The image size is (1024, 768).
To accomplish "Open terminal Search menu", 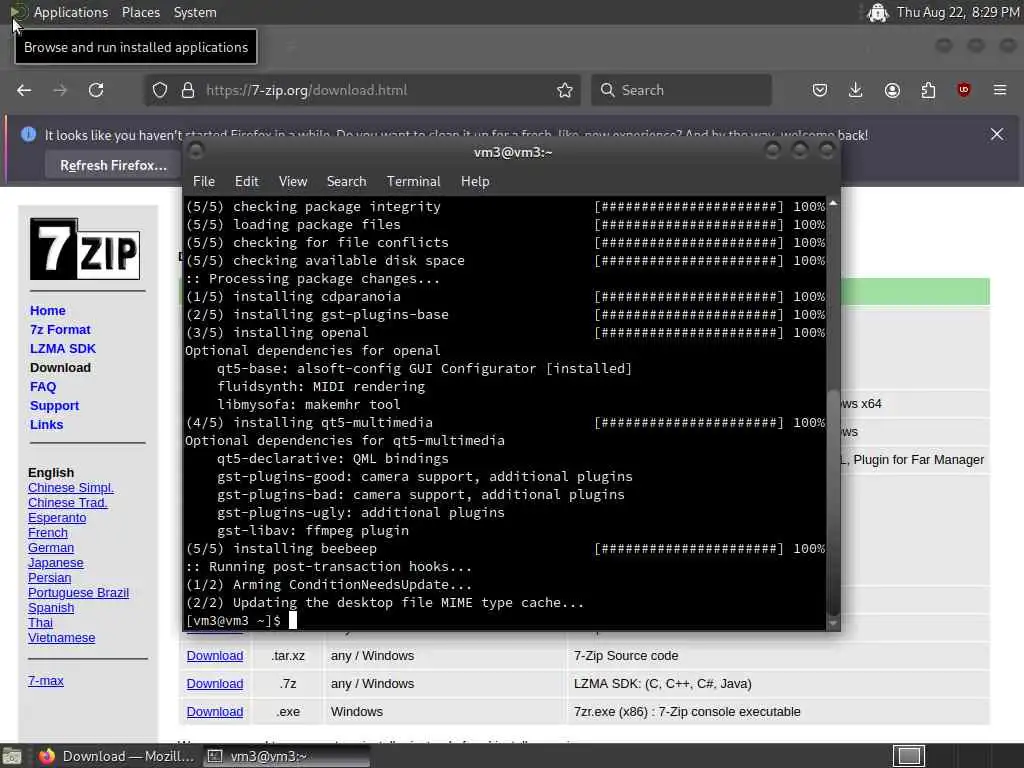I will 346,181.
